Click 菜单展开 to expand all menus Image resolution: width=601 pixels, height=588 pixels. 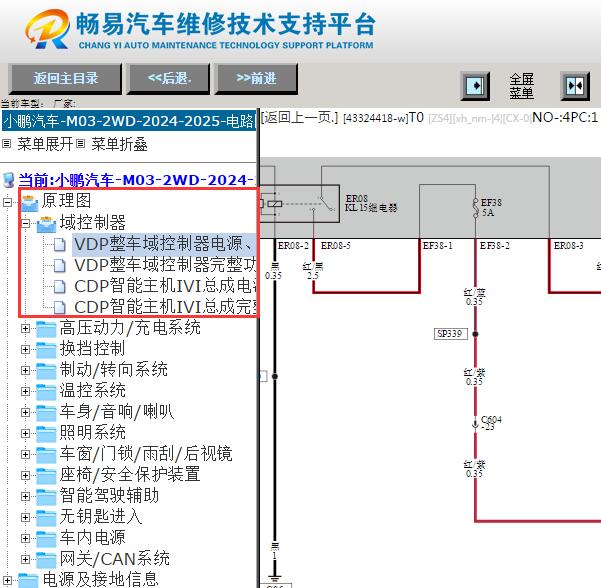pos(45,144)
